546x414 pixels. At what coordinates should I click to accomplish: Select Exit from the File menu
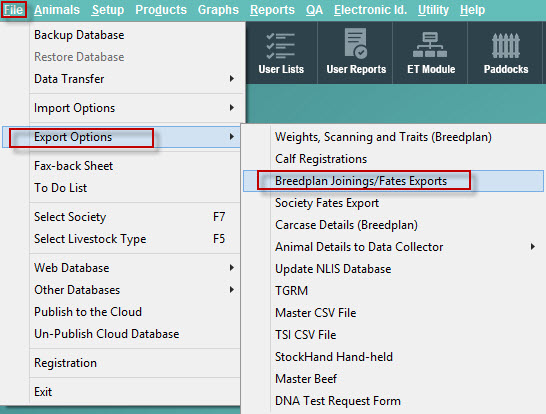(43, 392)
